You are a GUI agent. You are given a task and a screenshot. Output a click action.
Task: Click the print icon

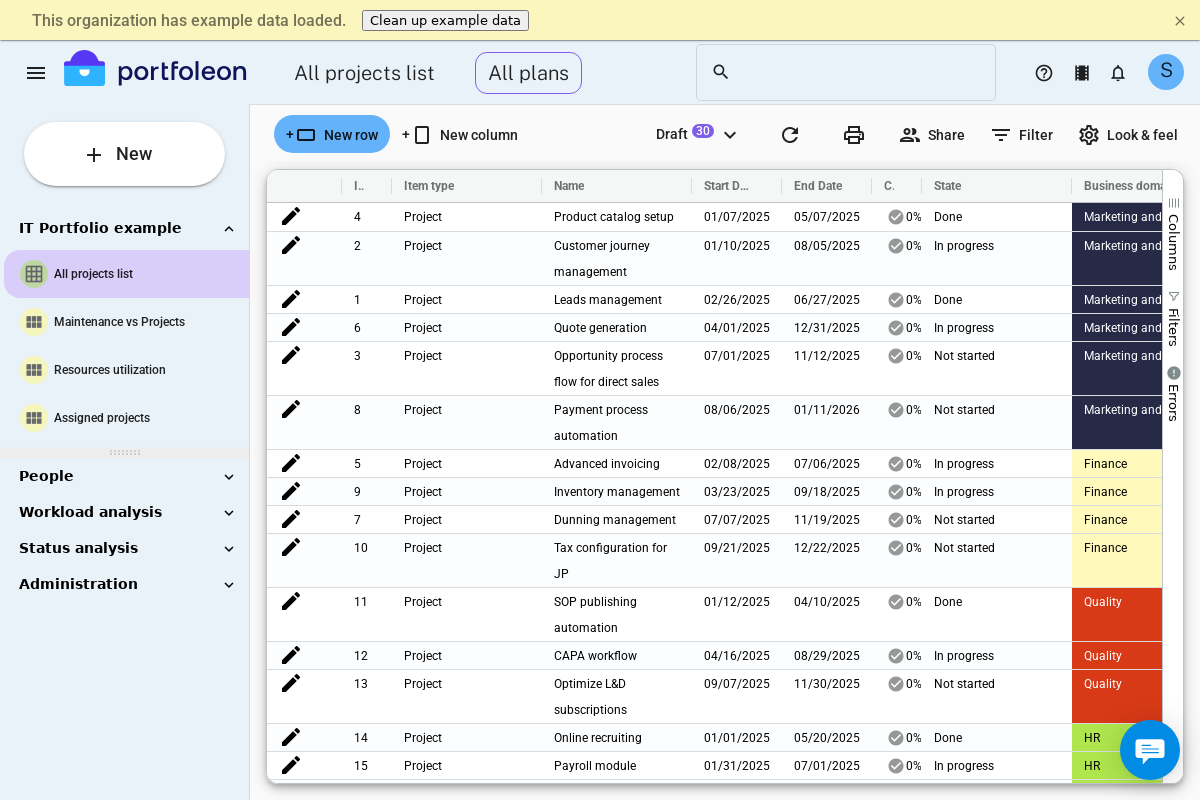tap(854, 135)
